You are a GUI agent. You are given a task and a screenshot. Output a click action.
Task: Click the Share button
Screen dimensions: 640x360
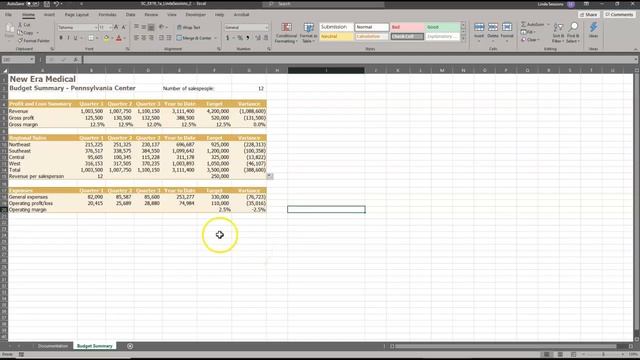[x=588, y=15]
